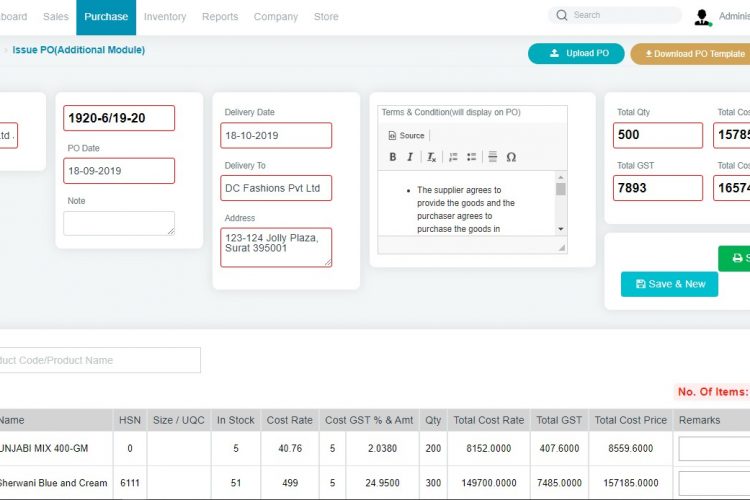
Task: Click quantity value 300
Action: click(433, 483)
